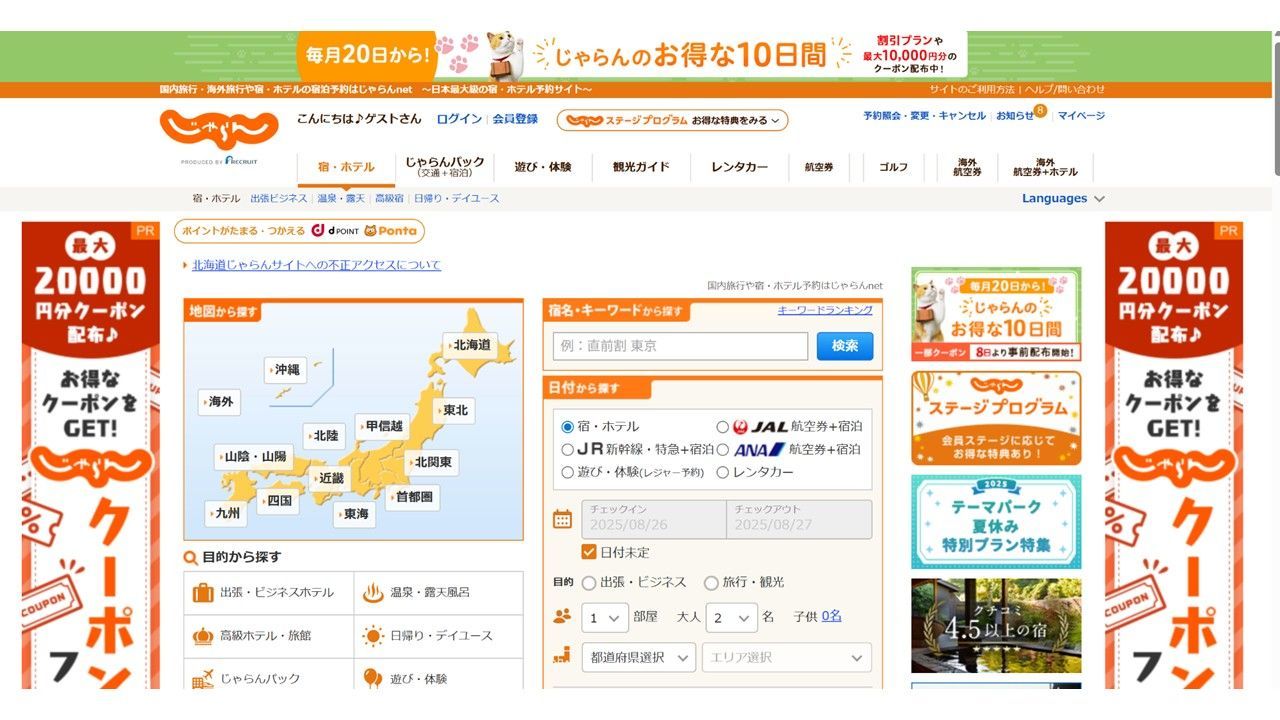
Task: Click the Jalan logo icon
Action: pos(219,130)
